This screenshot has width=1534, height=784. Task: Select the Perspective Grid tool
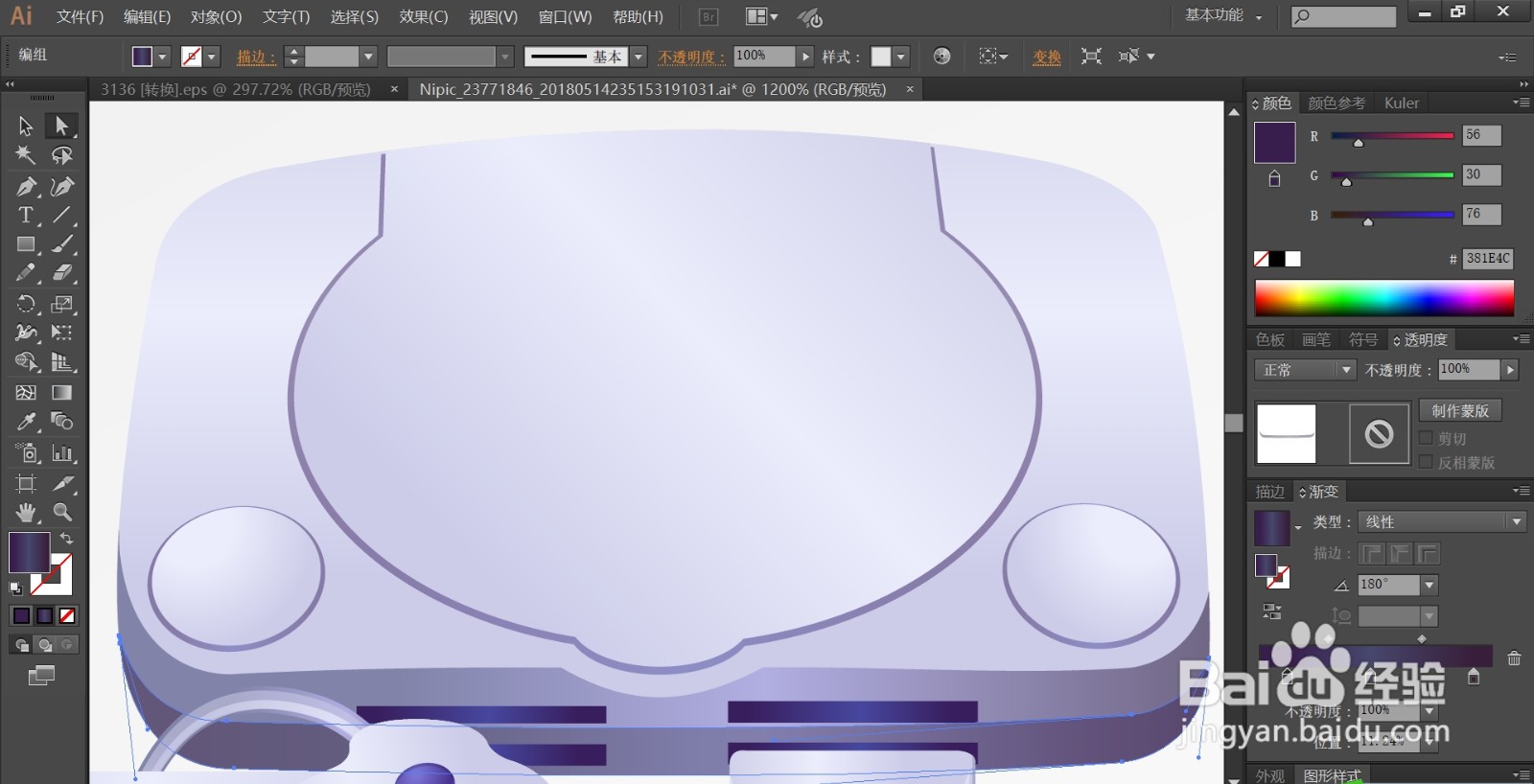[62, 362]
